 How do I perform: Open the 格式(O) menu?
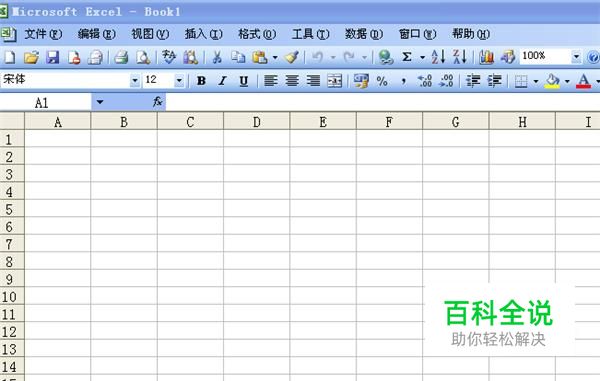click(257, 34)
